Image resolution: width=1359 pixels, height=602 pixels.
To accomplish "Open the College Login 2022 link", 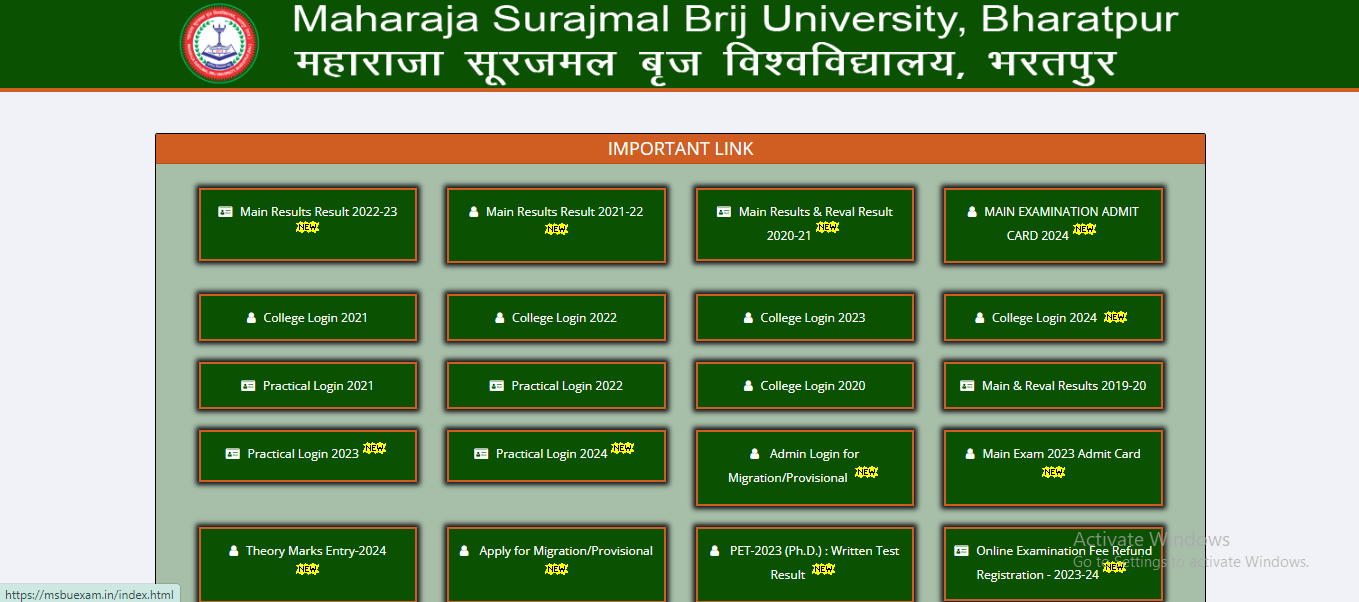I will [x=556, y=318].
